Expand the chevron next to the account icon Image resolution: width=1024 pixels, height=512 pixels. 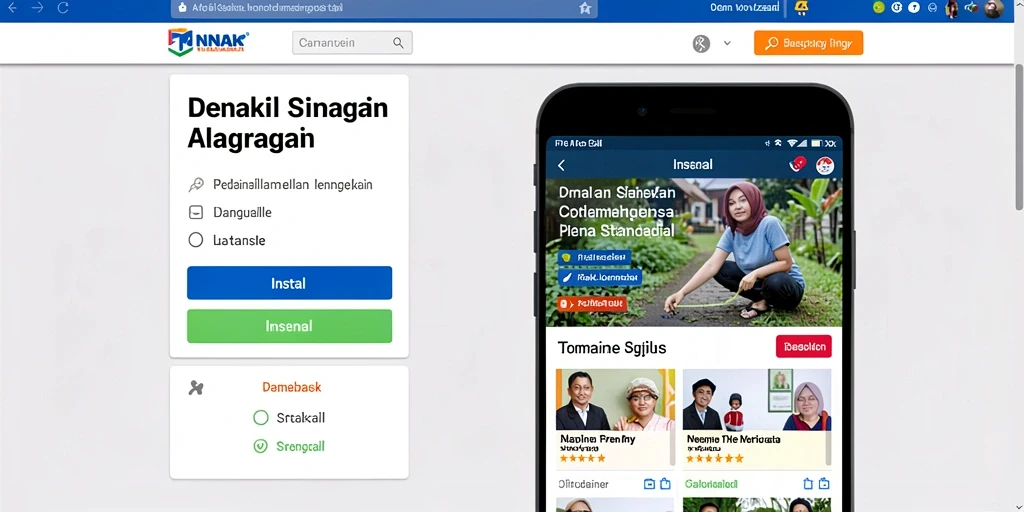coord(727,44)
